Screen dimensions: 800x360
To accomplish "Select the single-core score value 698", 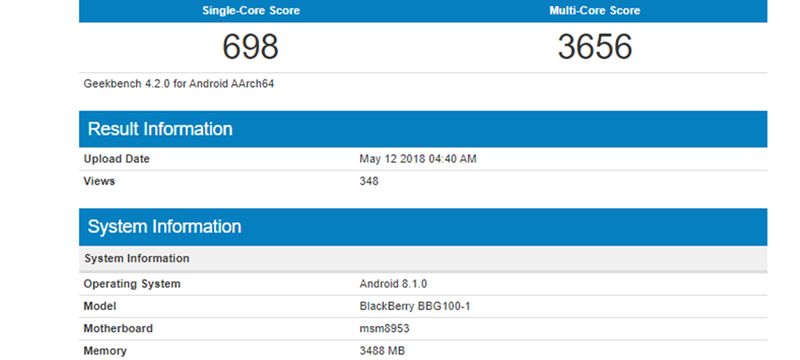I will pyautogui.click(x=250, y=47).
